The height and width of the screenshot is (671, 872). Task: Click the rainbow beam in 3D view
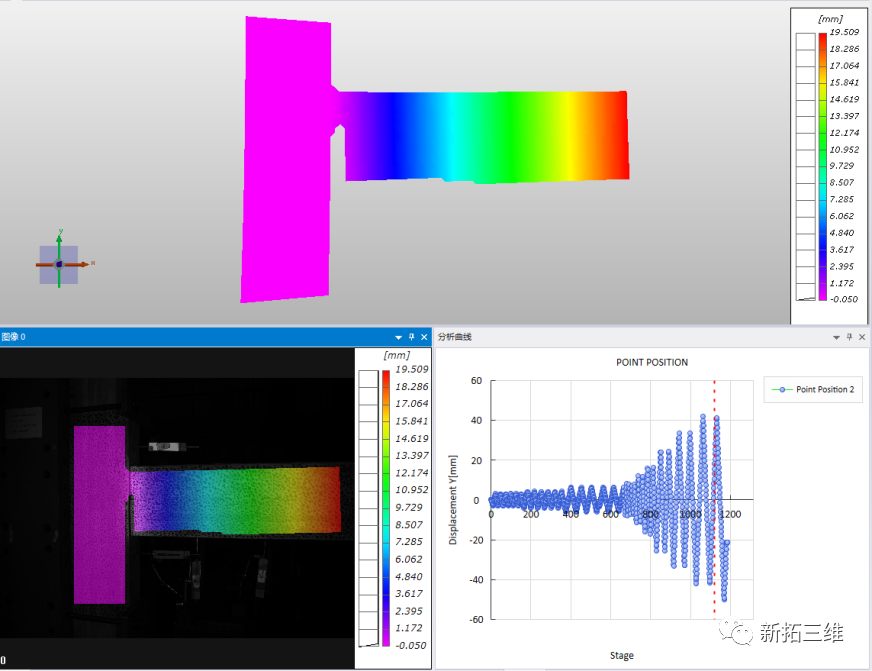[x=484, y=137]
